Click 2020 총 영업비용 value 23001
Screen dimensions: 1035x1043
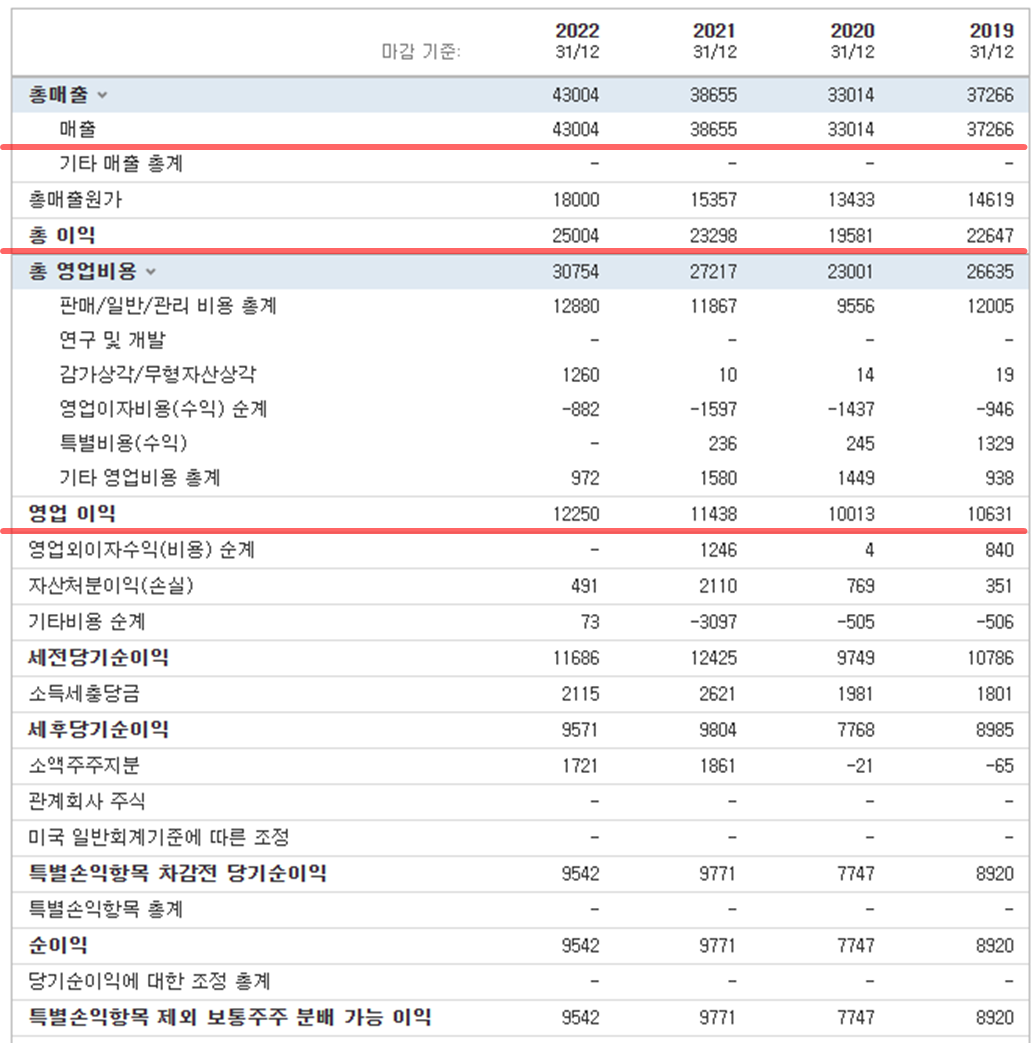851,272
